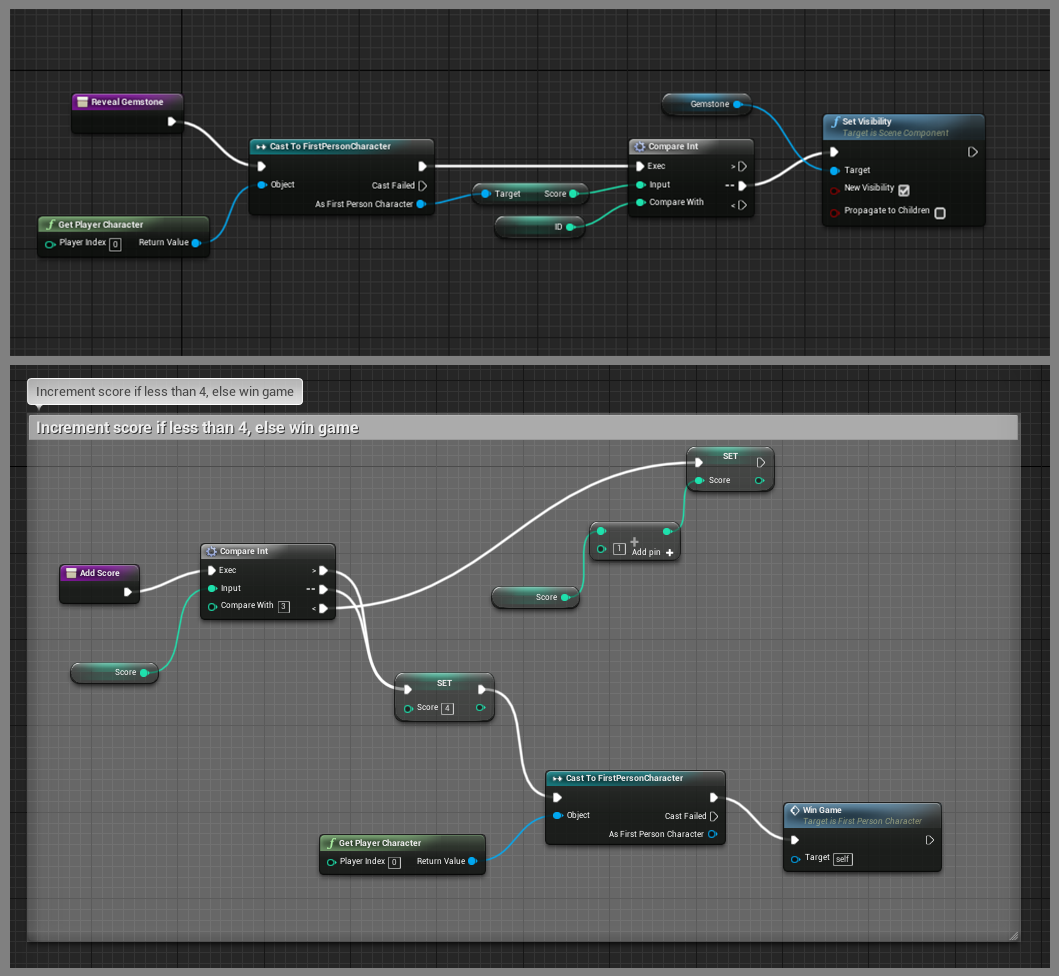Click the addition node's value field showing 1
1059x976 pixels.
[619, 549]
